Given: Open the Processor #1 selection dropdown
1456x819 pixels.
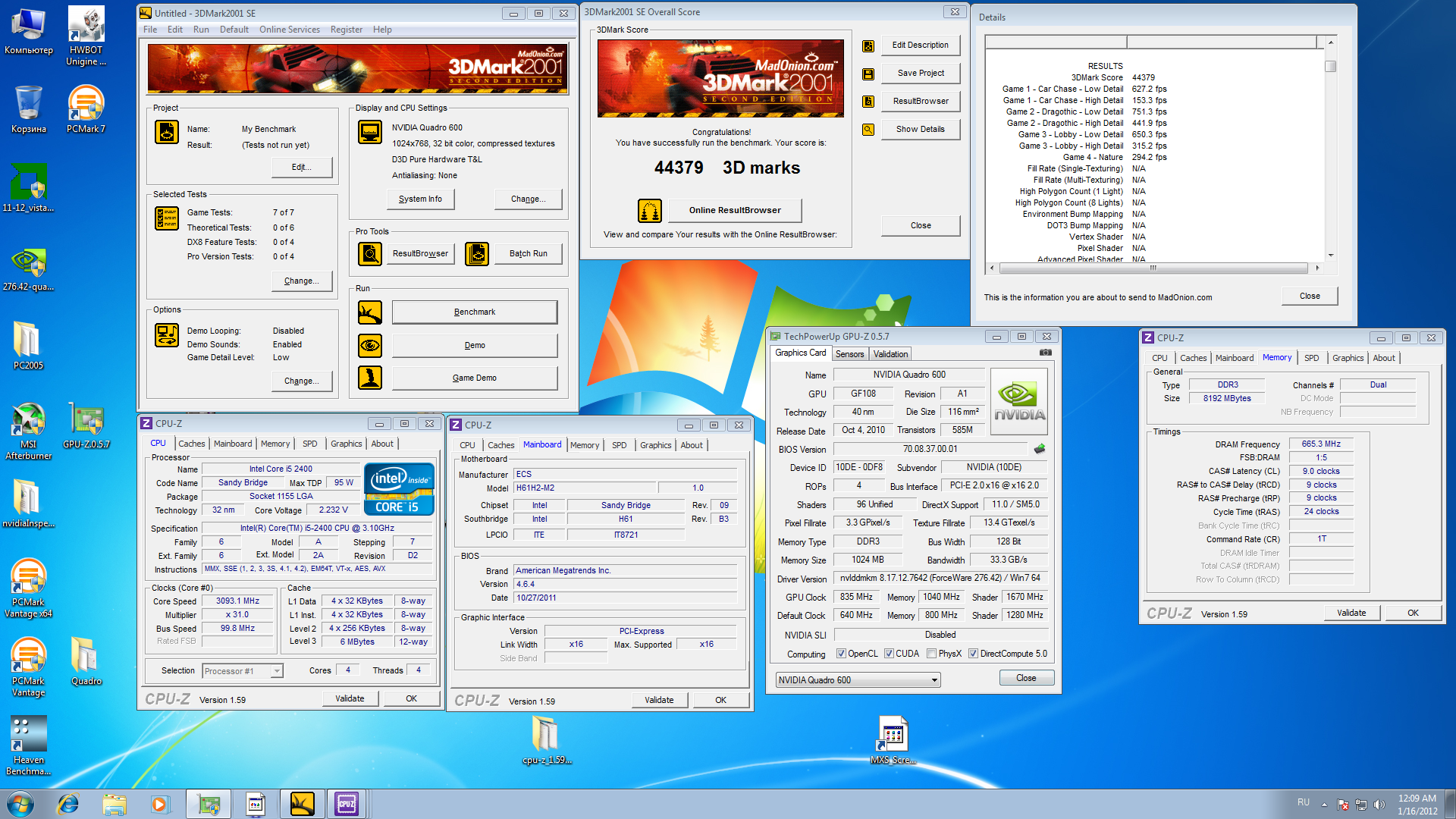Looking at the screenshot, I should [x=243, y=671].
